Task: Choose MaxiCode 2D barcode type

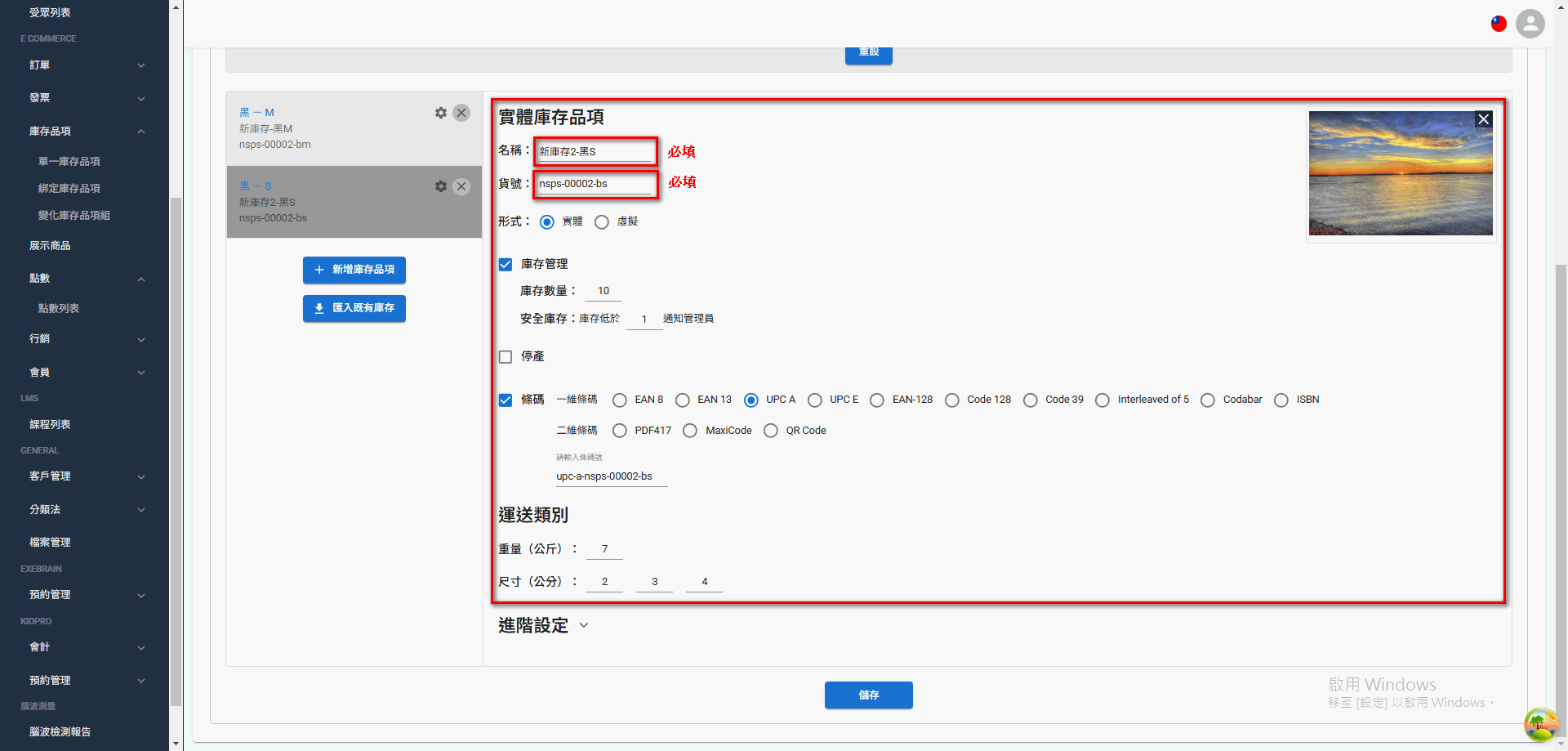Action: [690, 431]
